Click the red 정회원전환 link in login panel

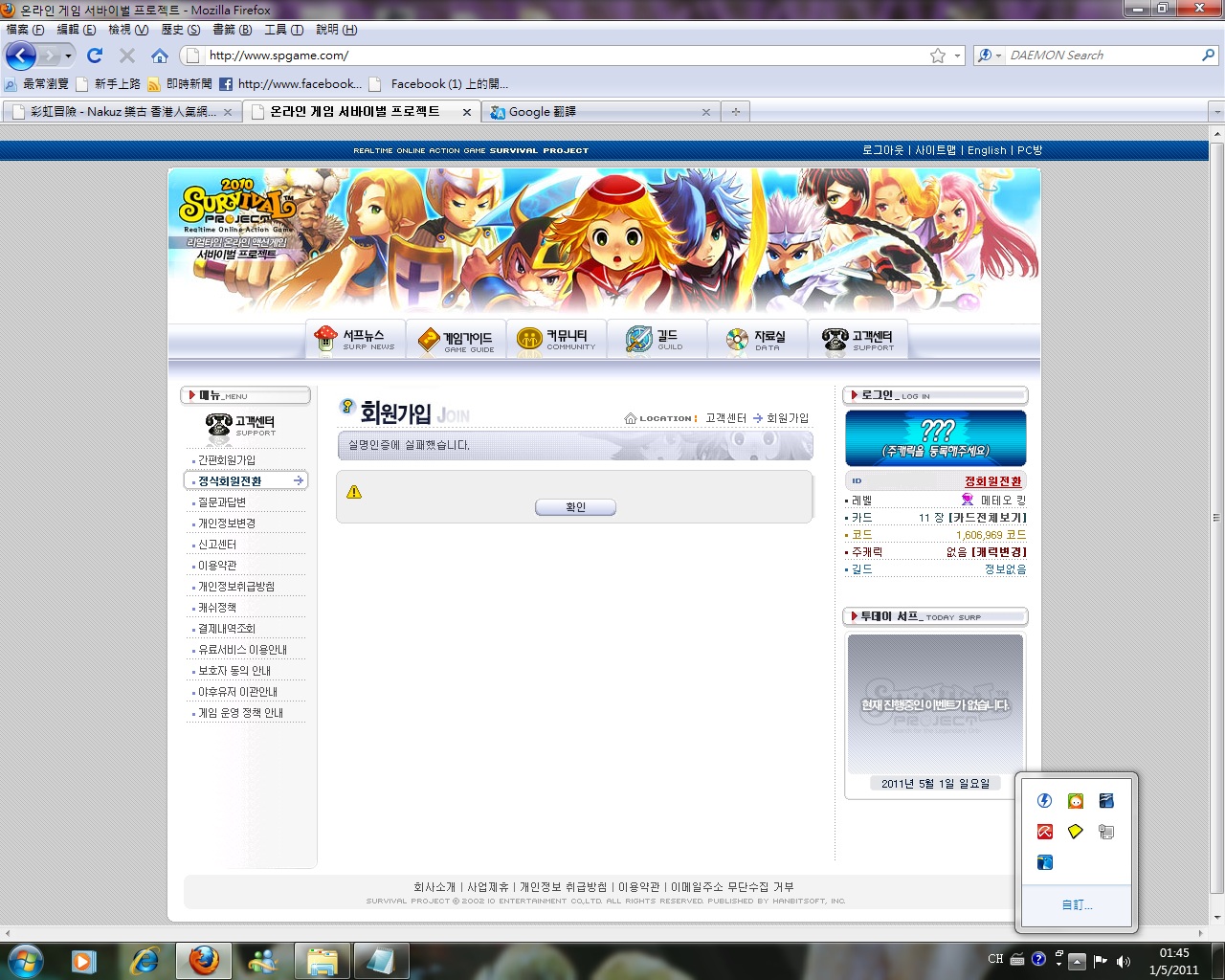coord(993,481)
